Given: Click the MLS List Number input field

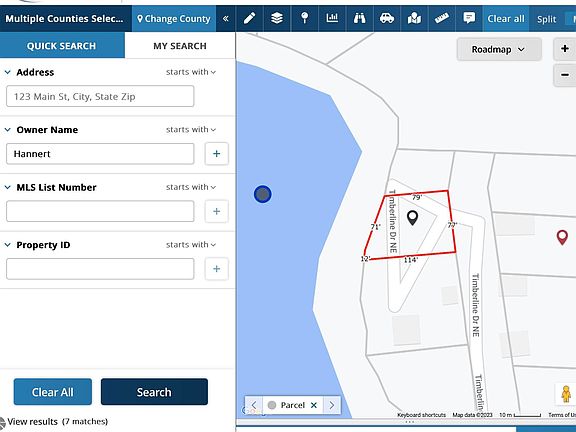Looking at the screenshot, I should (100, 211).
